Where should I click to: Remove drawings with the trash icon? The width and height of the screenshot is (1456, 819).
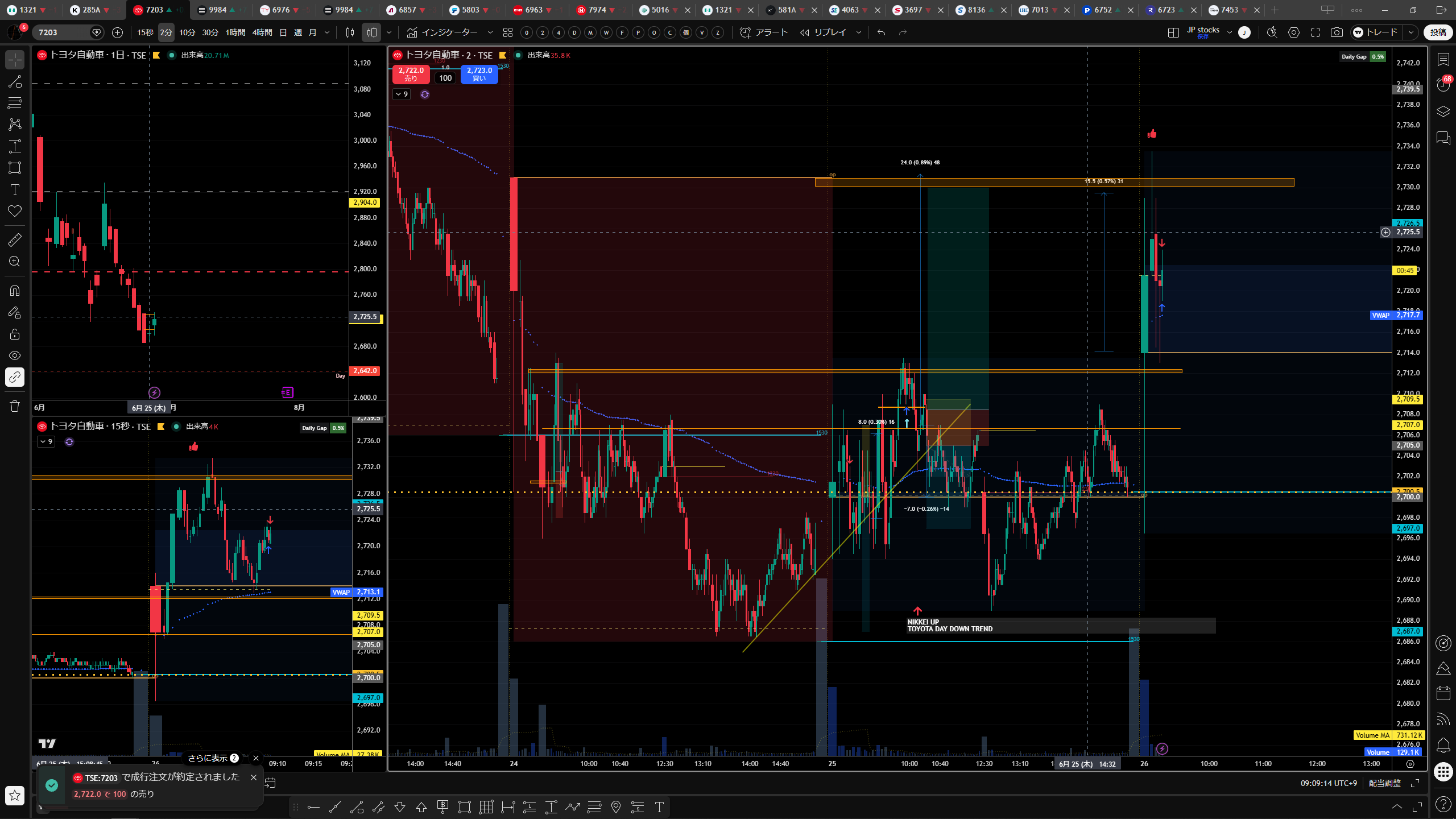pos(15,406)
